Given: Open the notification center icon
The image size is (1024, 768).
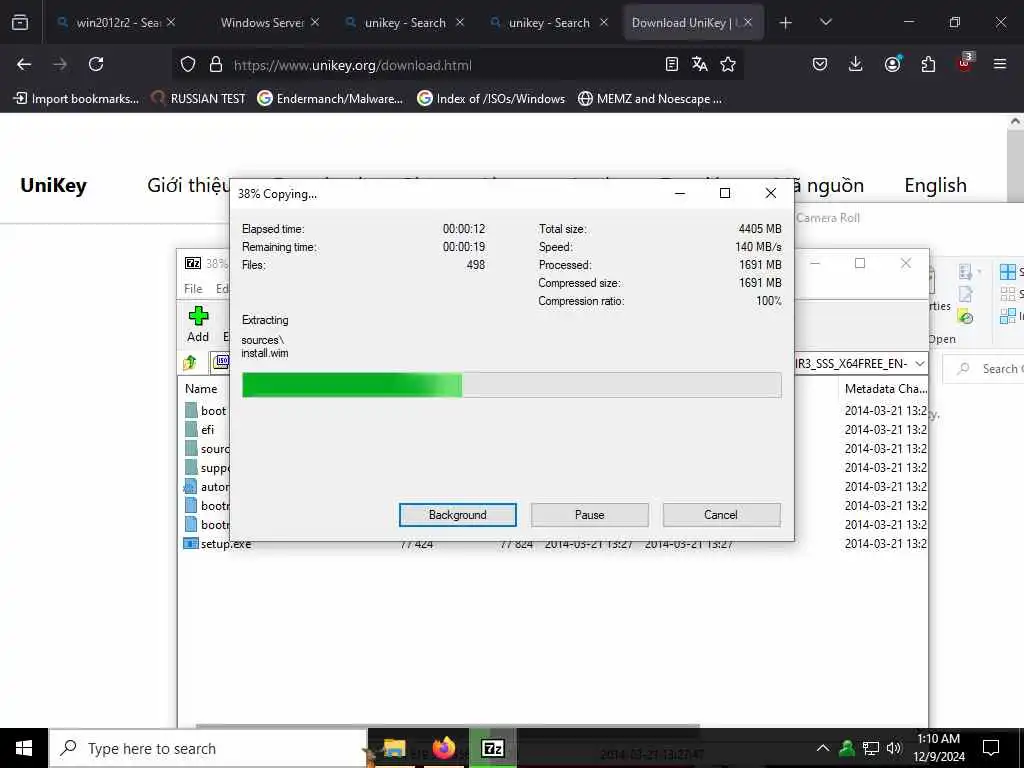Looking at the screenshot, I should tap(991, 748).
